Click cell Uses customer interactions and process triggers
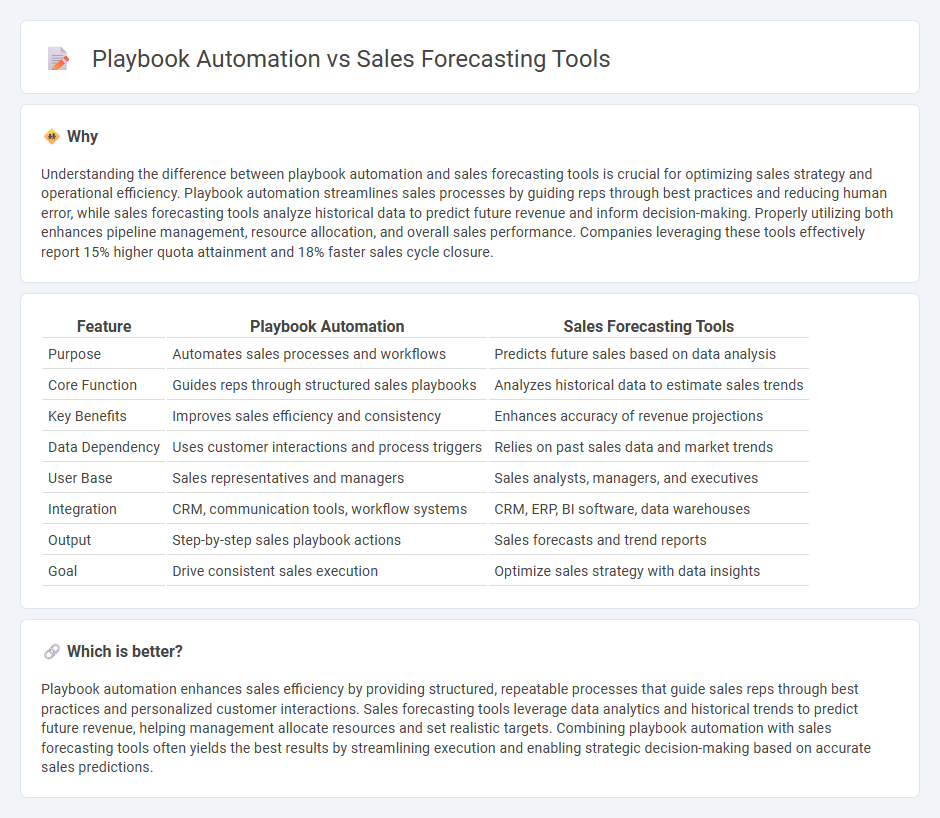Viewport: 940px width, 818px height. (x=327, y=447)
